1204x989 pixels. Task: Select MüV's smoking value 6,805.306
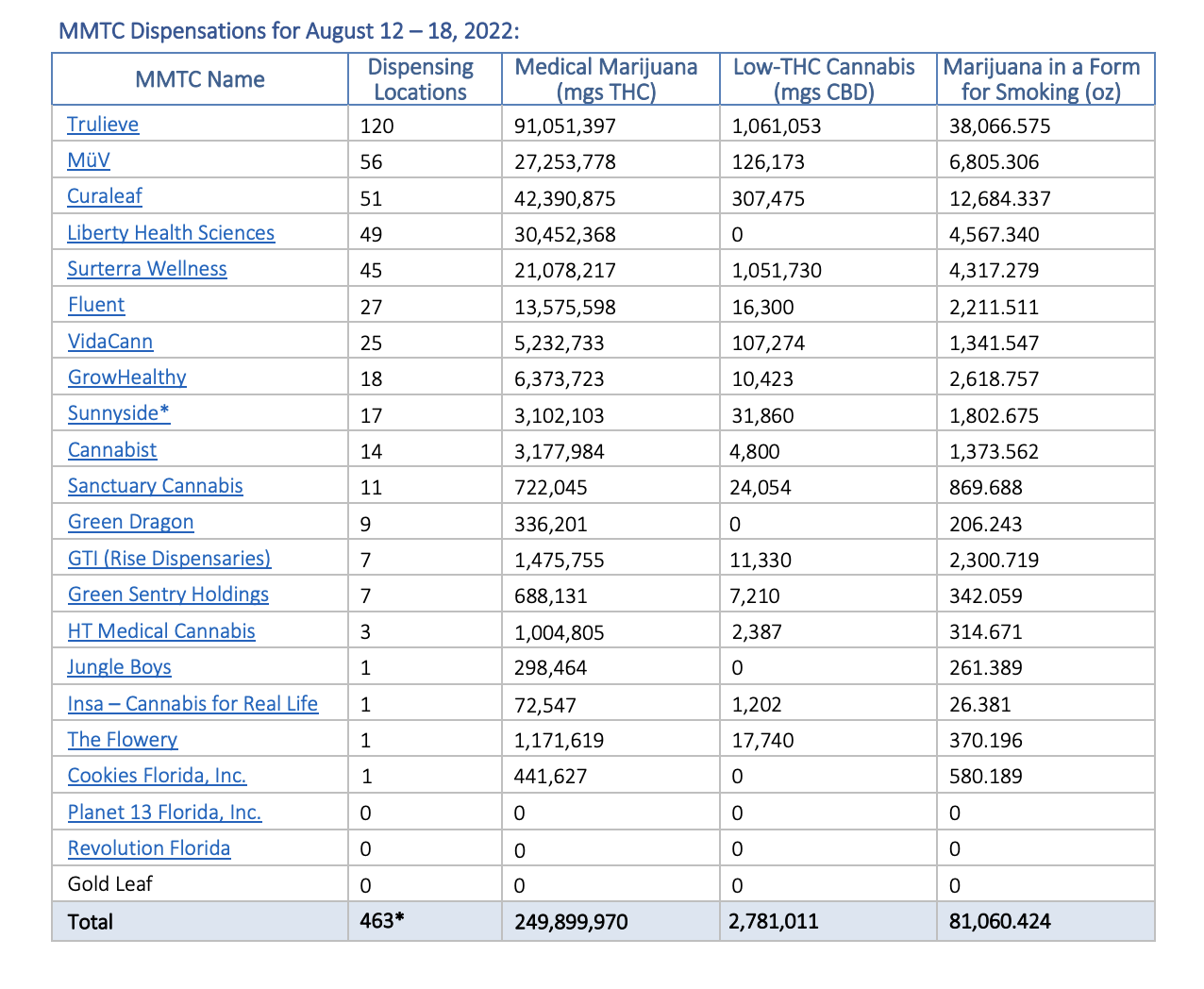click(995, 162)
